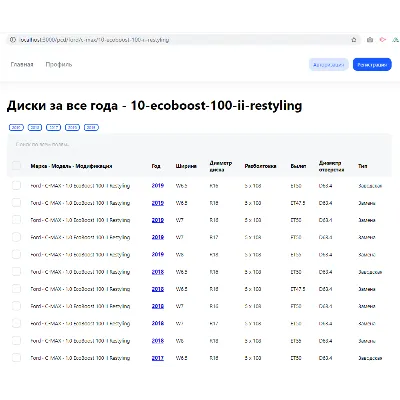400x400 pixels.
Task: Select the 2017 year chip
Action: 53,127
